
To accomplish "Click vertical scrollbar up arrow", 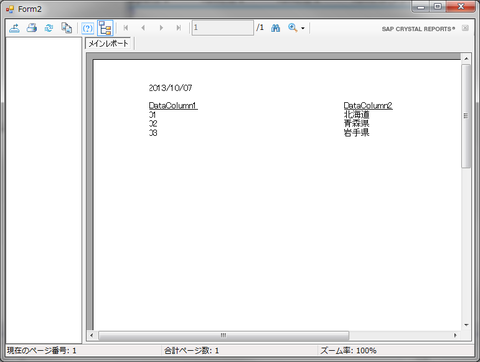I will click(x=466, y=59).
